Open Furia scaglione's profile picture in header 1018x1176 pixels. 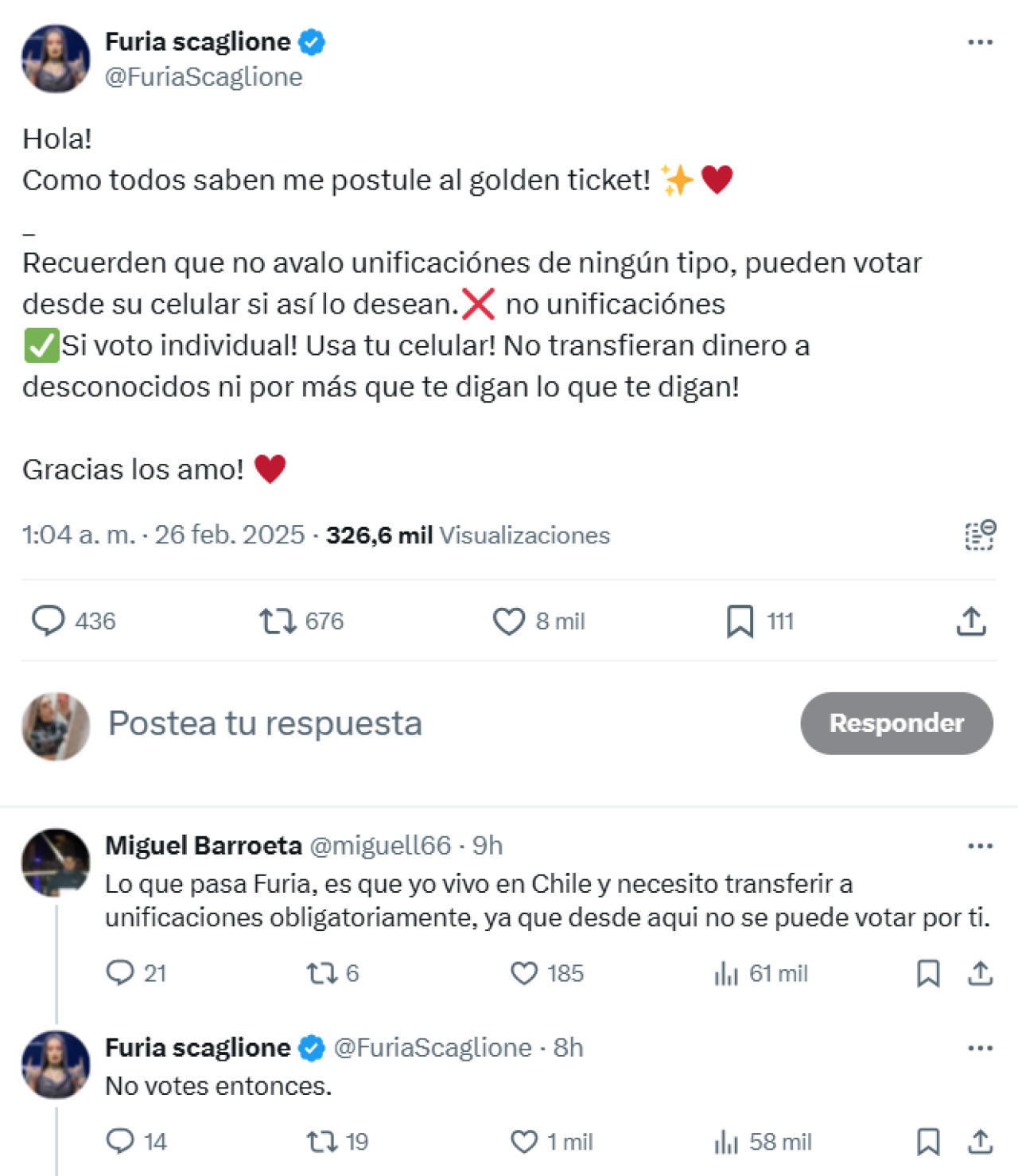(56, 59)
